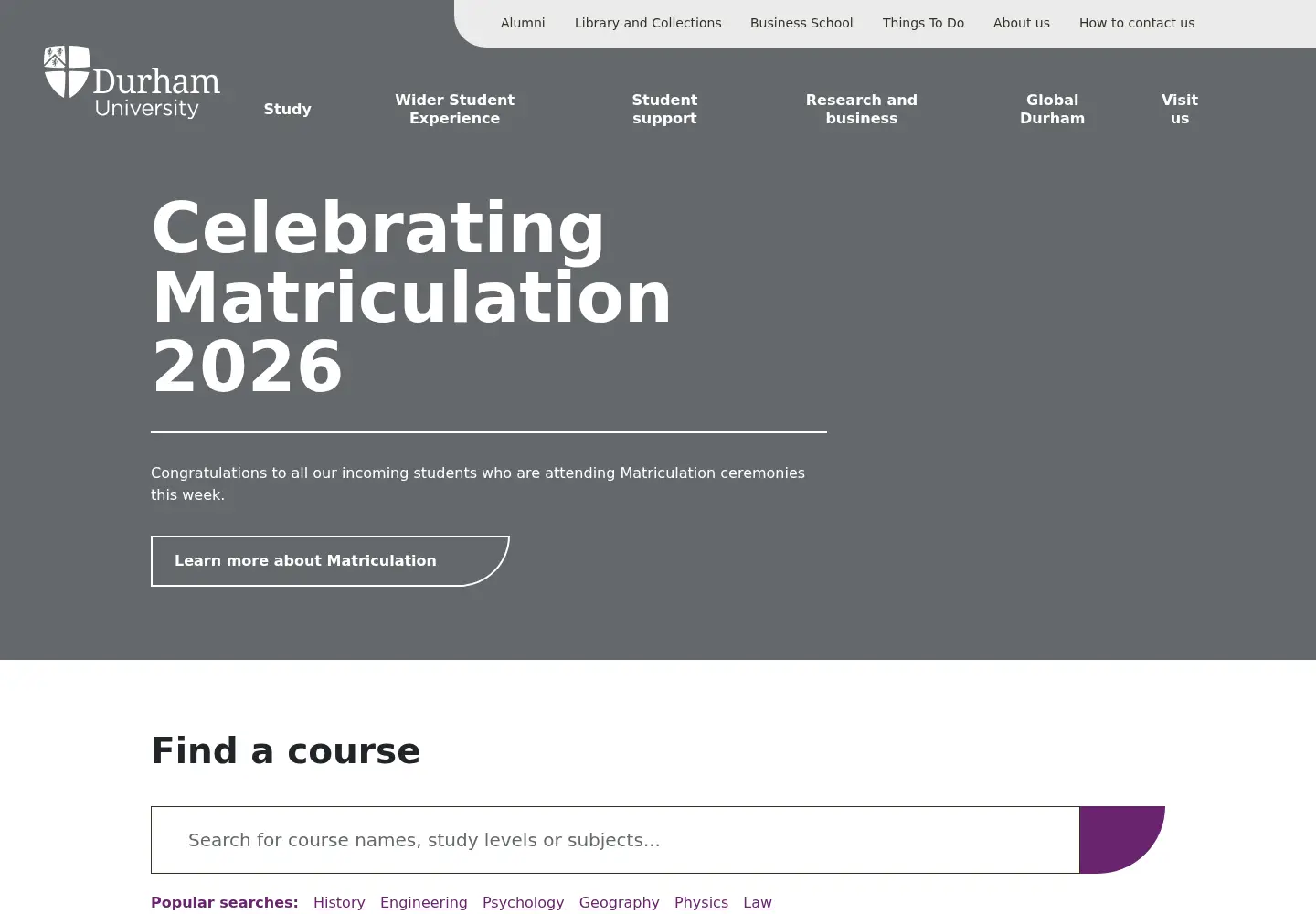Visit the Business School link

801,23
